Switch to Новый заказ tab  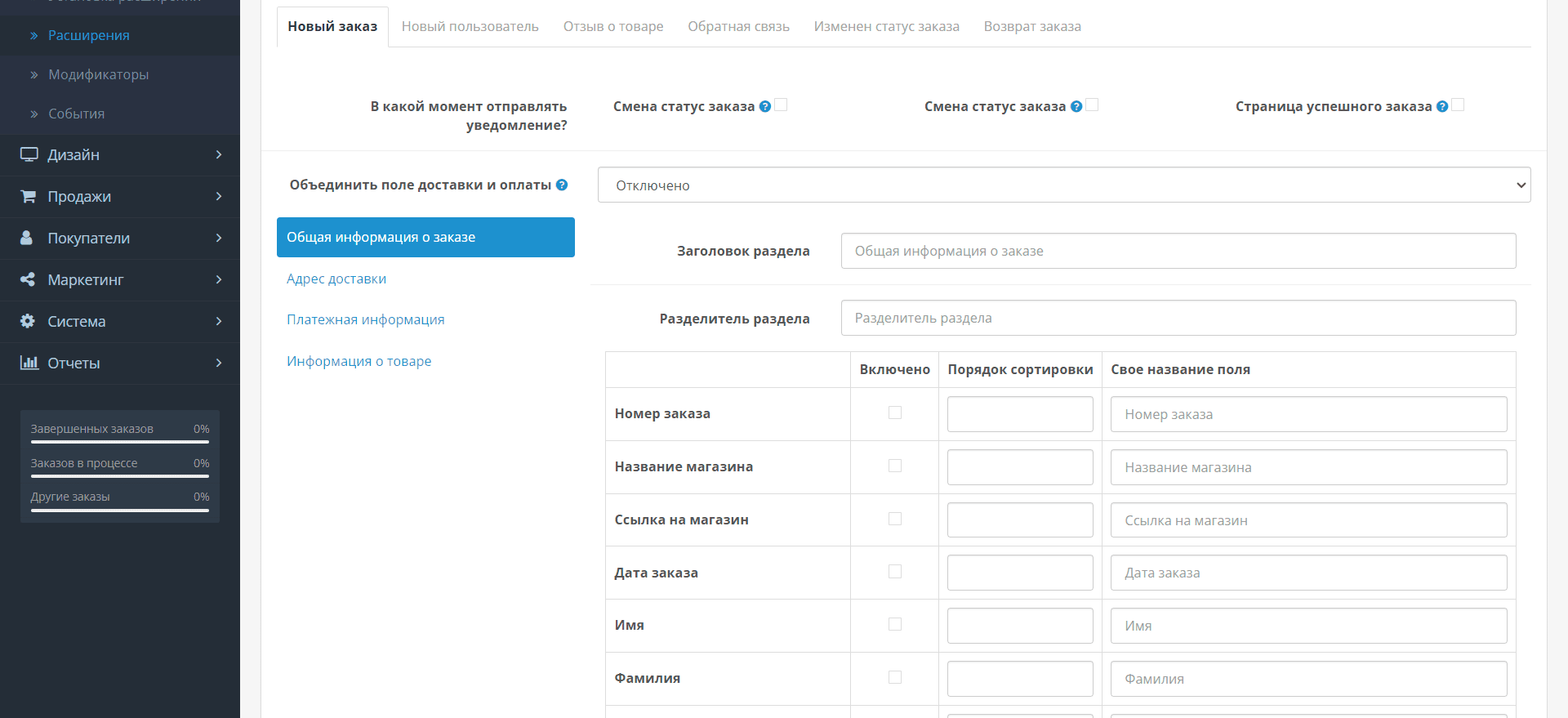332,26
